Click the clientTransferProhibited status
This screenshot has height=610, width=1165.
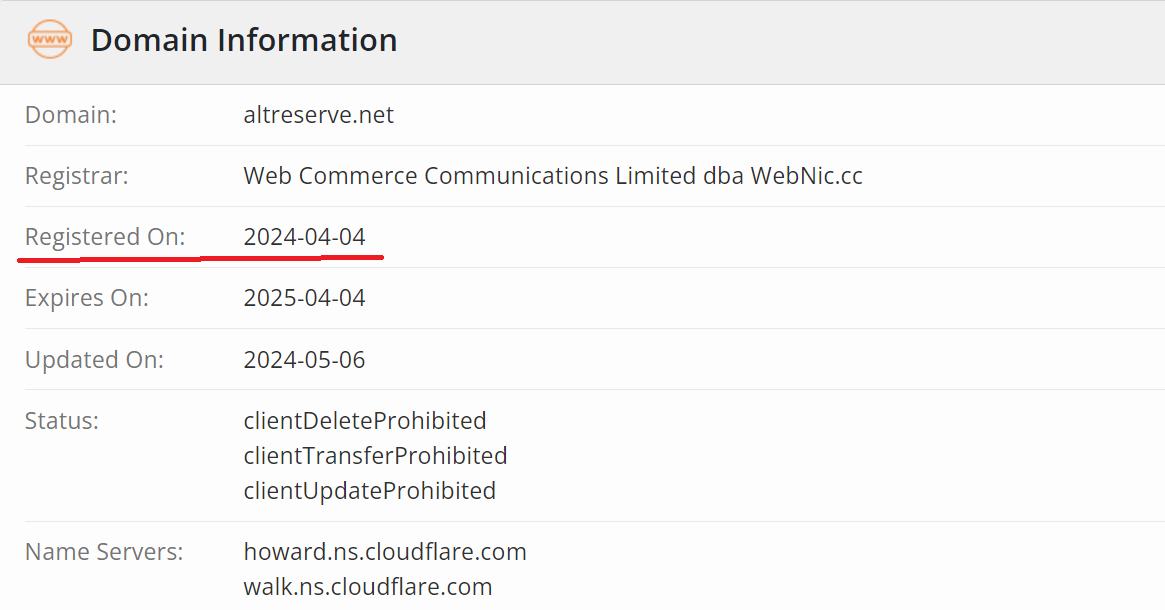[x=375, y=456]
